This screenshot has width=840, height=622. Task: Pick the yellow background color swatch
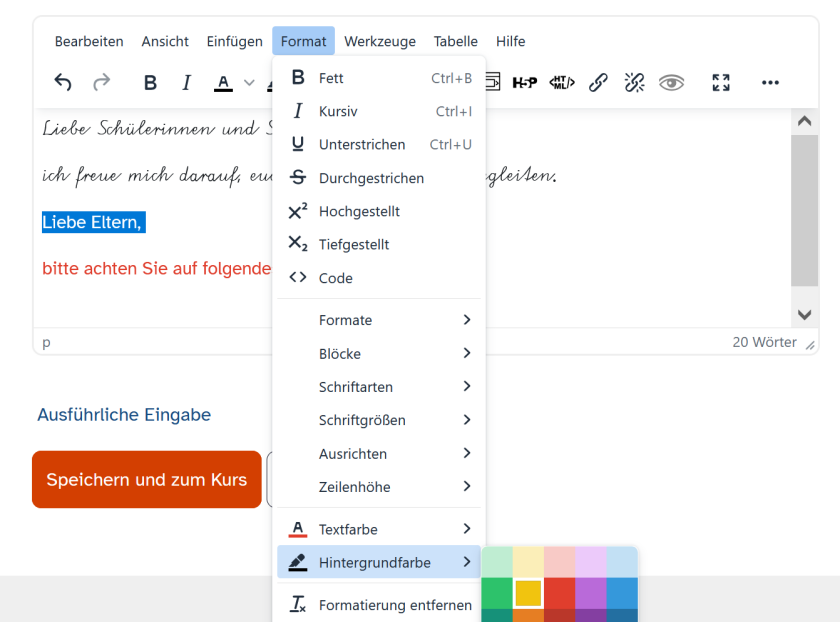(x=528, y=592)
